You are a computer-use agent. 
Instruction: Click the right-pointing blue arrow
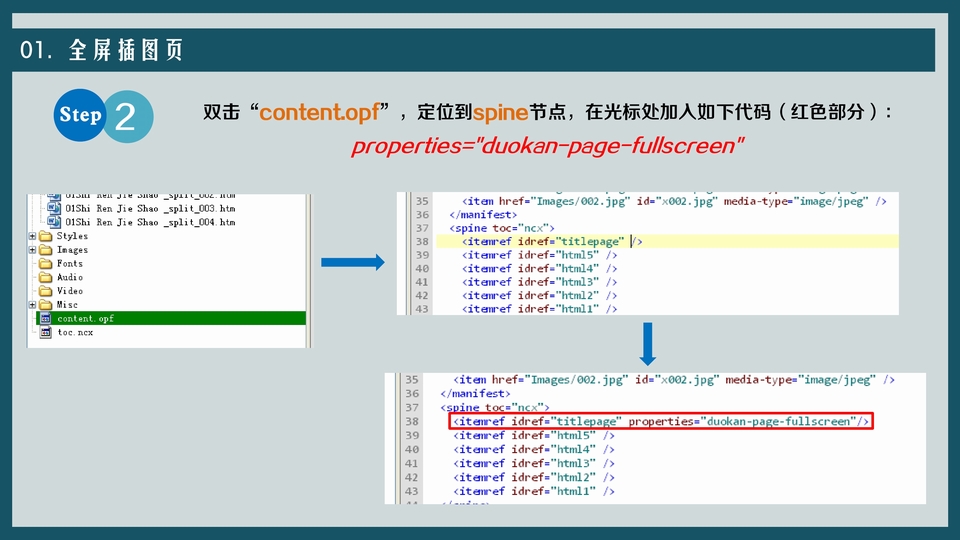point(352,263)
